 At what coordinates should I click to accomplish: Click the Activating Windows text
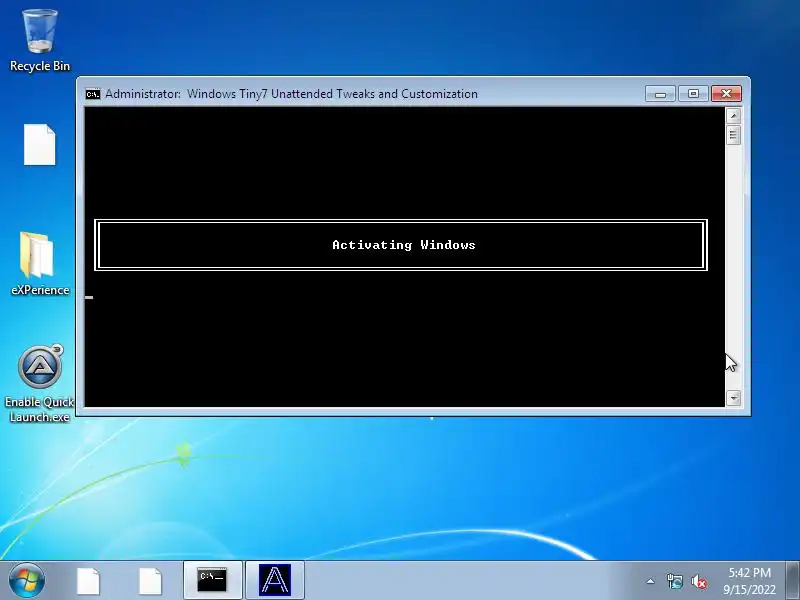pos(404,245)
